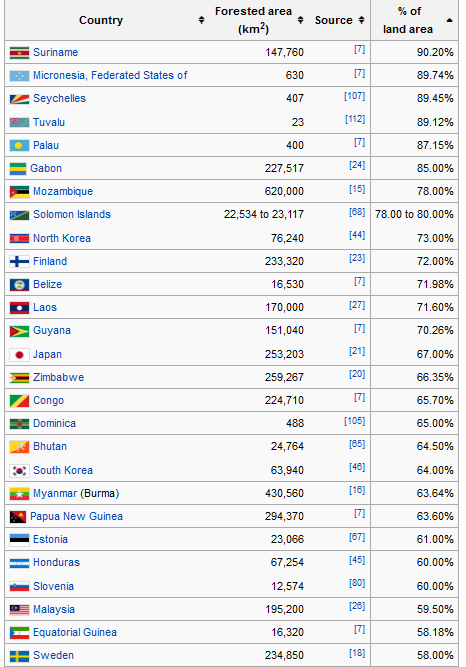Screen dimensions: 466x668
Task: Sort table by Country column arrows
Action: (x=201, y=20)
